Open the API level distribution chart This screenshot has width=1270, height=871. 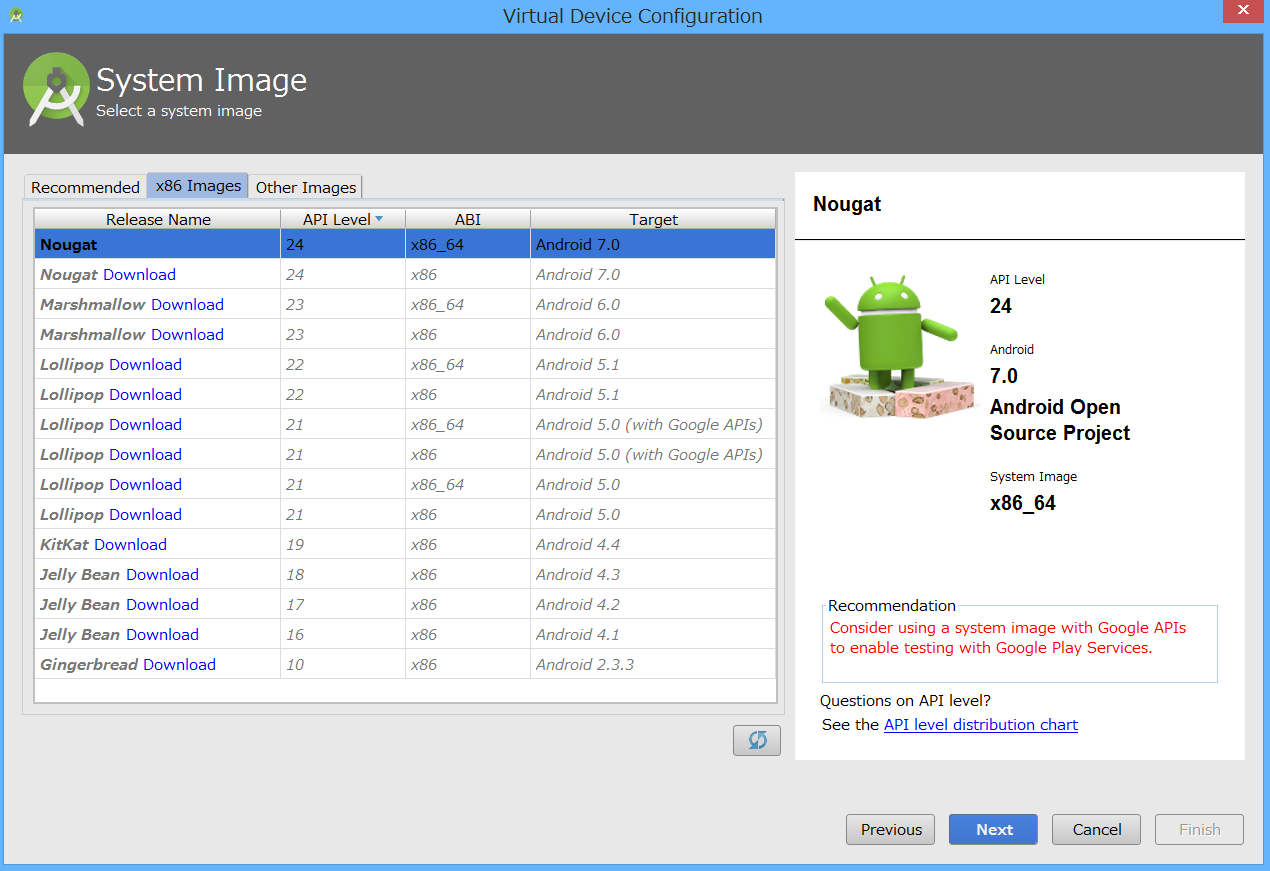click(x=980, y=724)
